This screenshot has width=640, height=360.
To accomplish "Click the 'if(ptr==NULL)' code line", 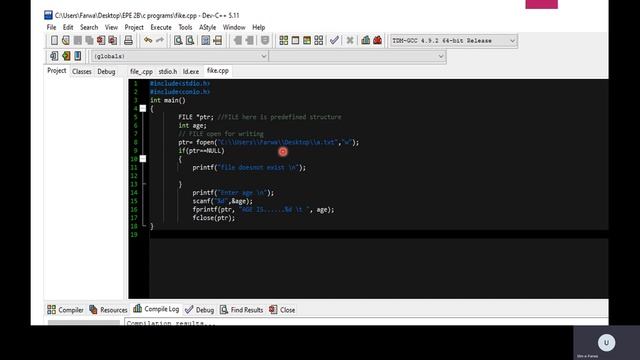I will click(x=201, y=151).
